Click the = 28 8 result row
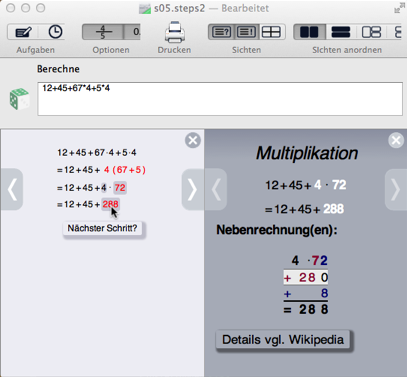This screenshot has height=377, width=407. (x=306, y=310)
